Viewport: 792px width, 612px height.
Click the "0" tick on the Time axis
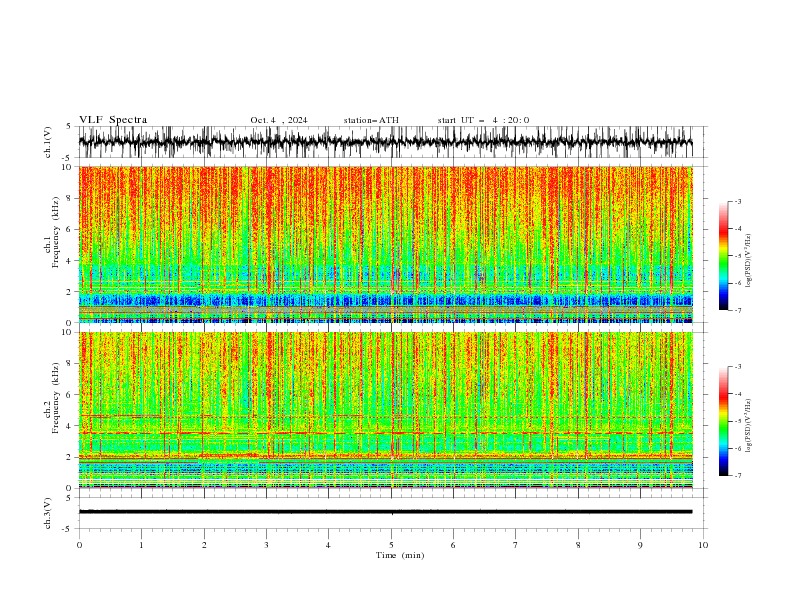coord(79,545)
